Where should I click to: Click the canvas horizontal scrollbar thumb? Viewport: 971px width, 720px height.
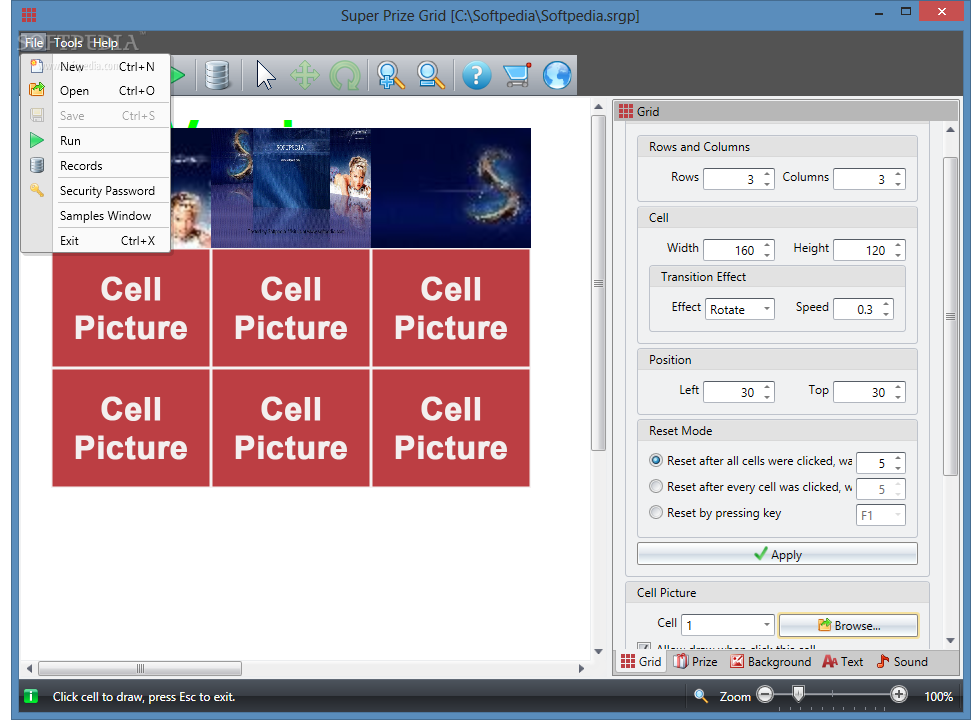tap(140, 668)
